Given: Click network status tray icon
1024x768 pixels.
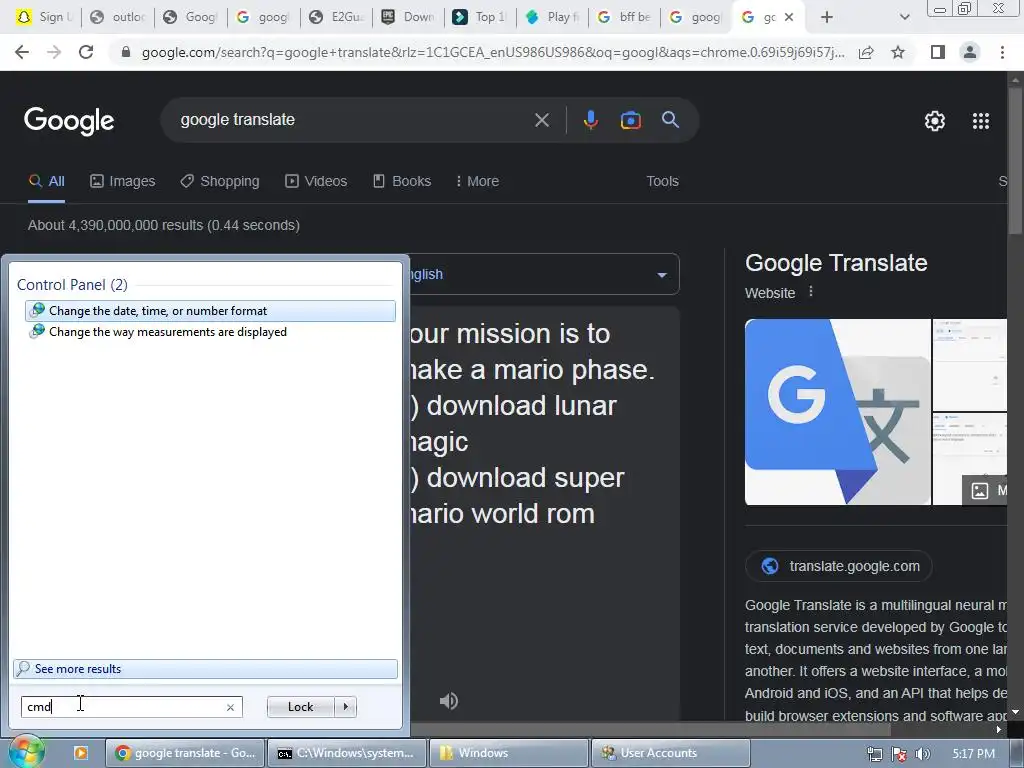Looking at the screenshot, I should pos(874,754).
